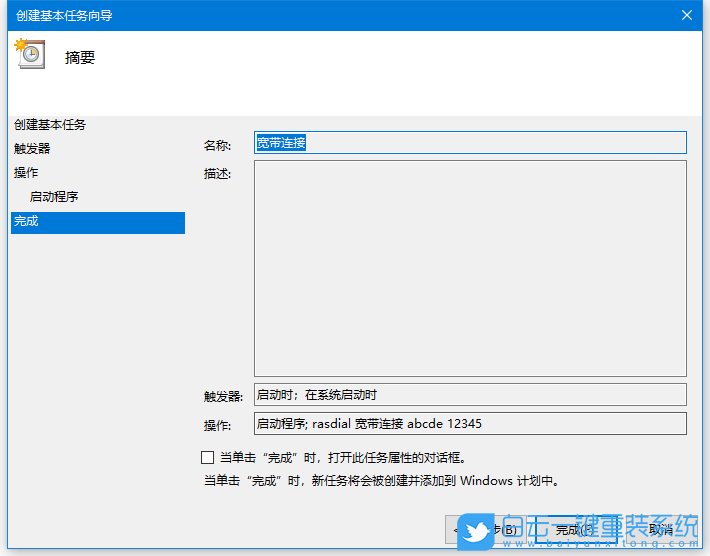Select the 启动程序 sub-step

54,197
